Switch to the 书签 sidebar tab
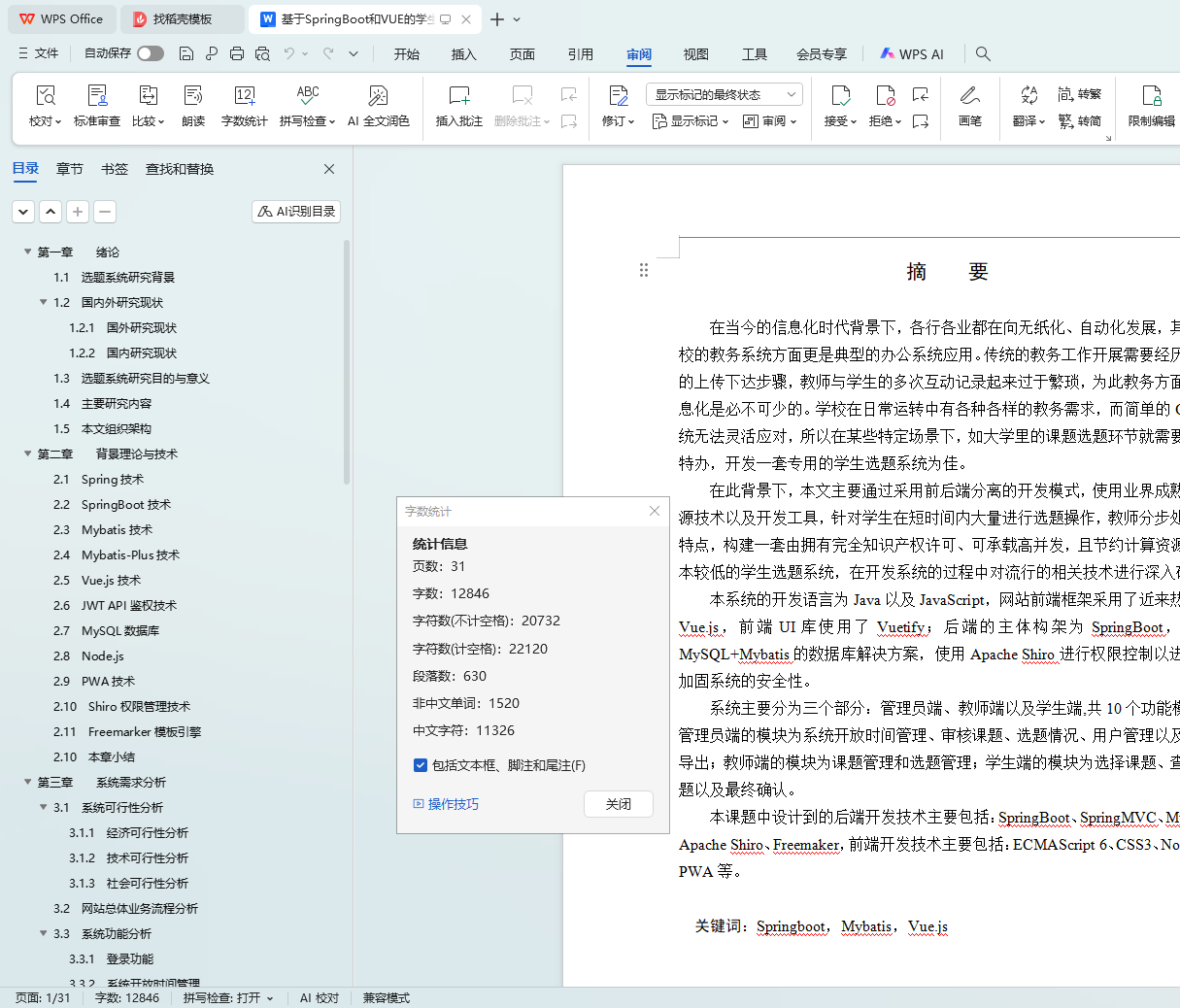Viewport: 1180px width, 1008px height. pos(115,169)
